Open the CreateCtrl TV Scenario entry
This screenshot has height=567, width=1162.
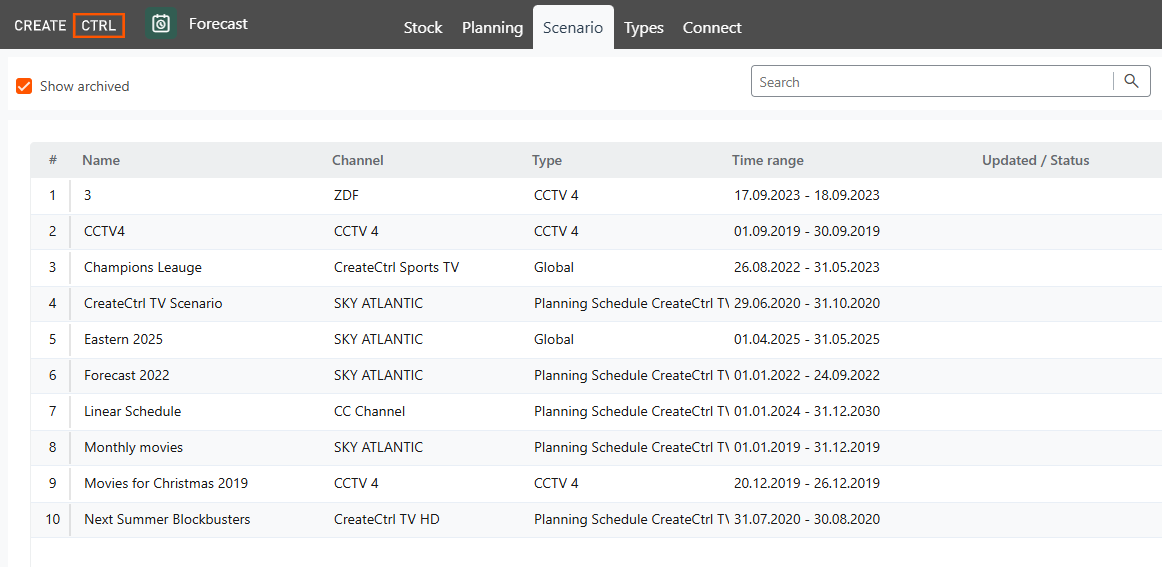[153, 303]
